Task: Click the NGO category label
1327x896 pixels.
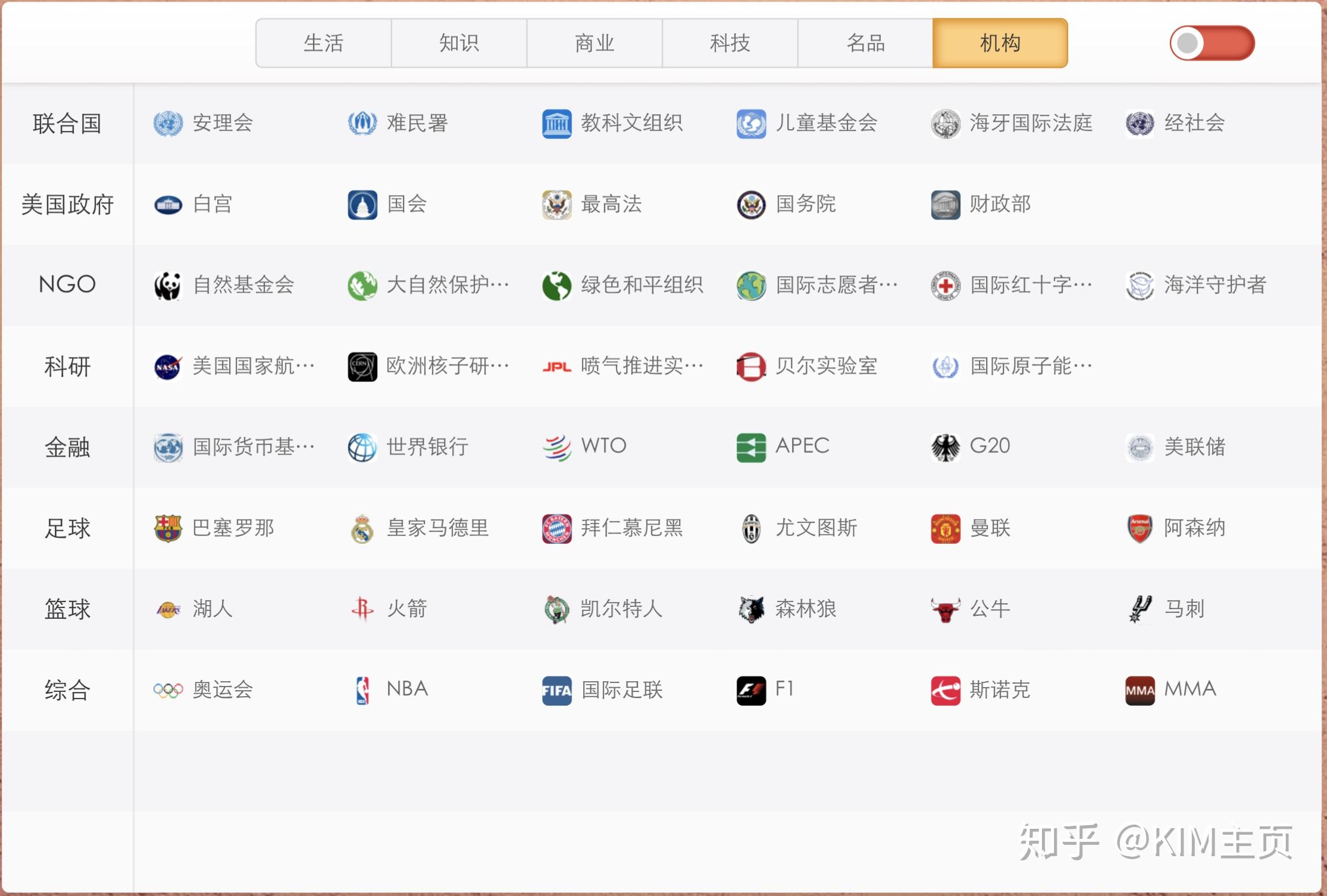Action: [x=67, y=284]
